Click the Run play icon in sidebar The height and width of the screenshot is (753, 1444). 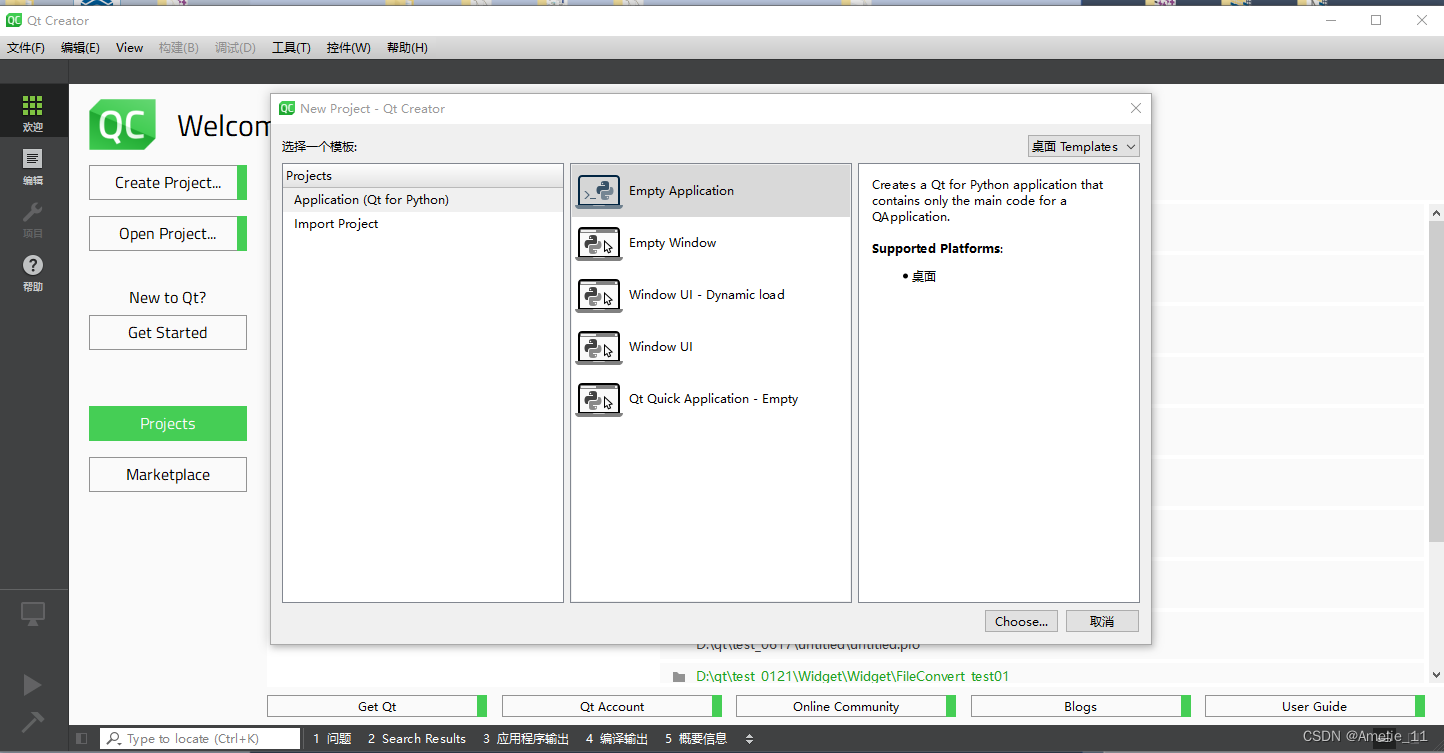click(x=32, y=685)
